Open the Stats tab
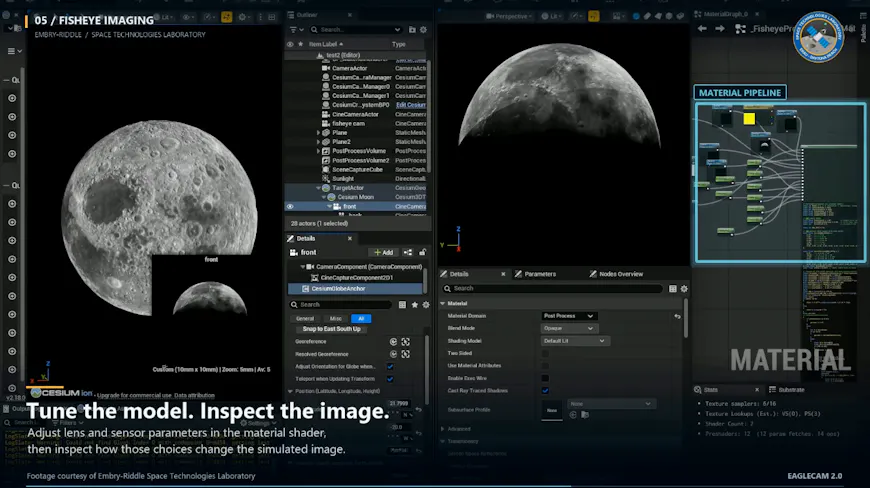The width and height of the screenshot is (870, 488). [x=711, y=390]
